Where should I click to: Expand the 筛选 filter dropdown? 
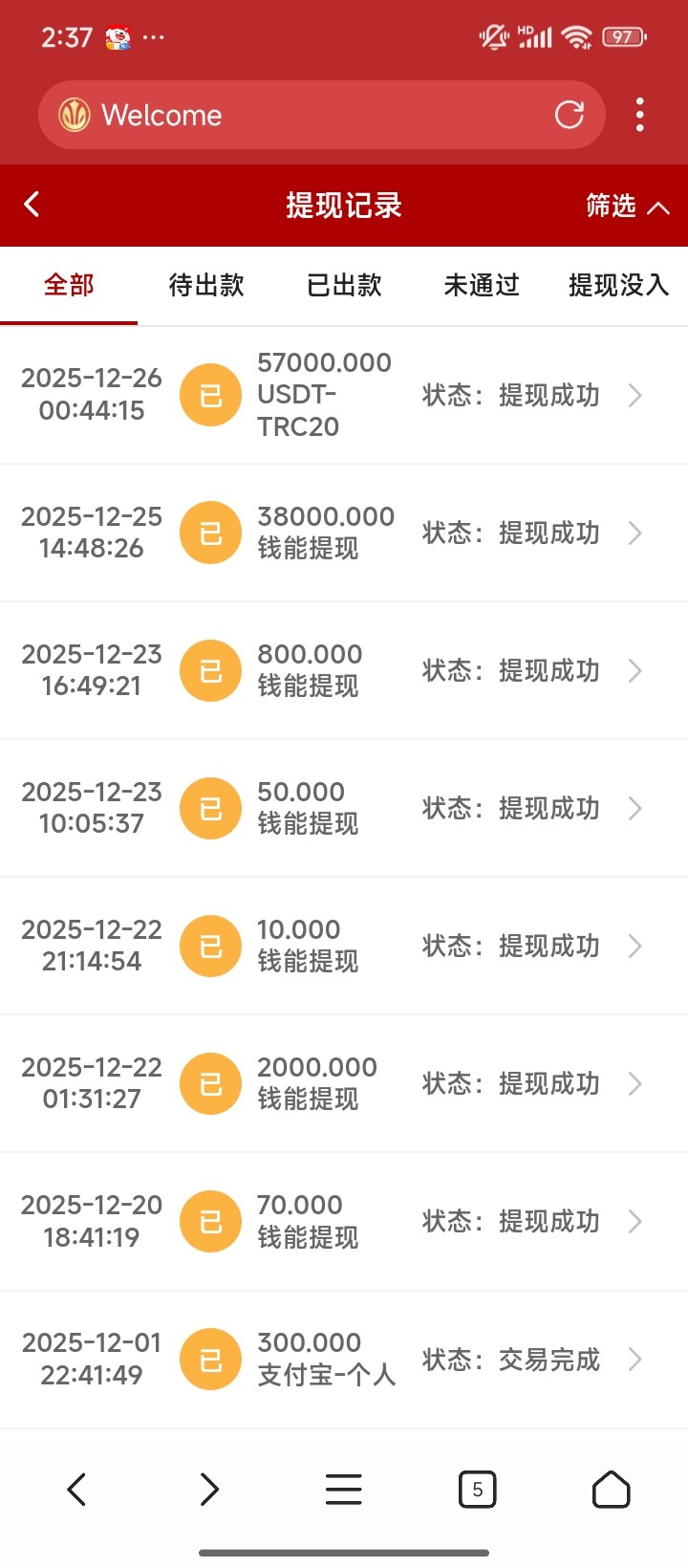click(627, 206)
